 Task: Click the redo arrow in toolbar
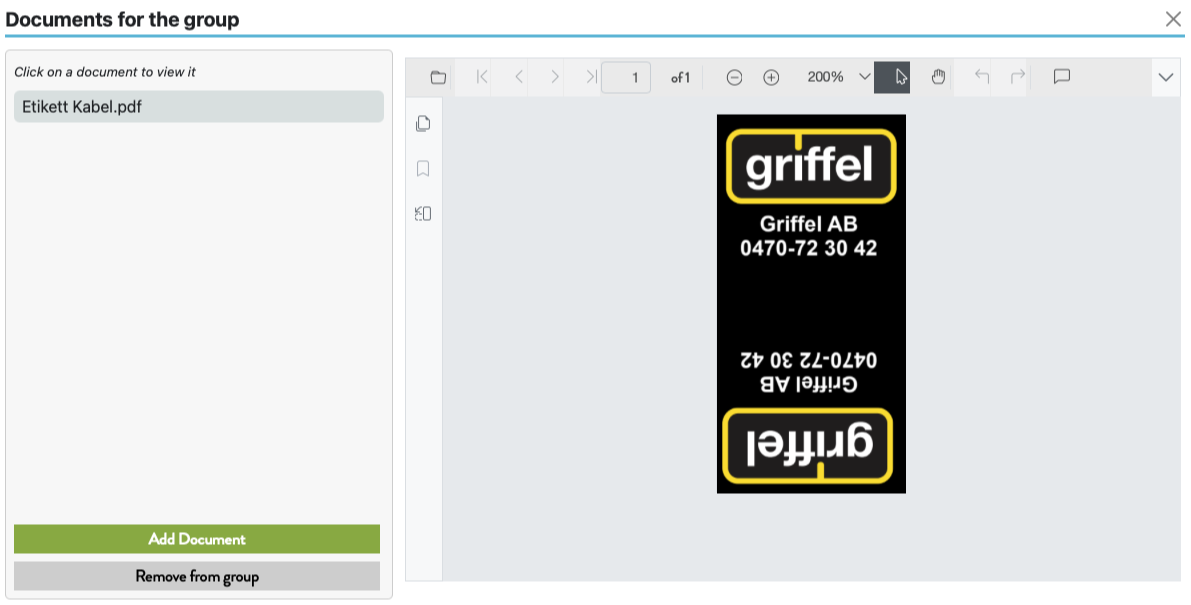pos(1018,77)
